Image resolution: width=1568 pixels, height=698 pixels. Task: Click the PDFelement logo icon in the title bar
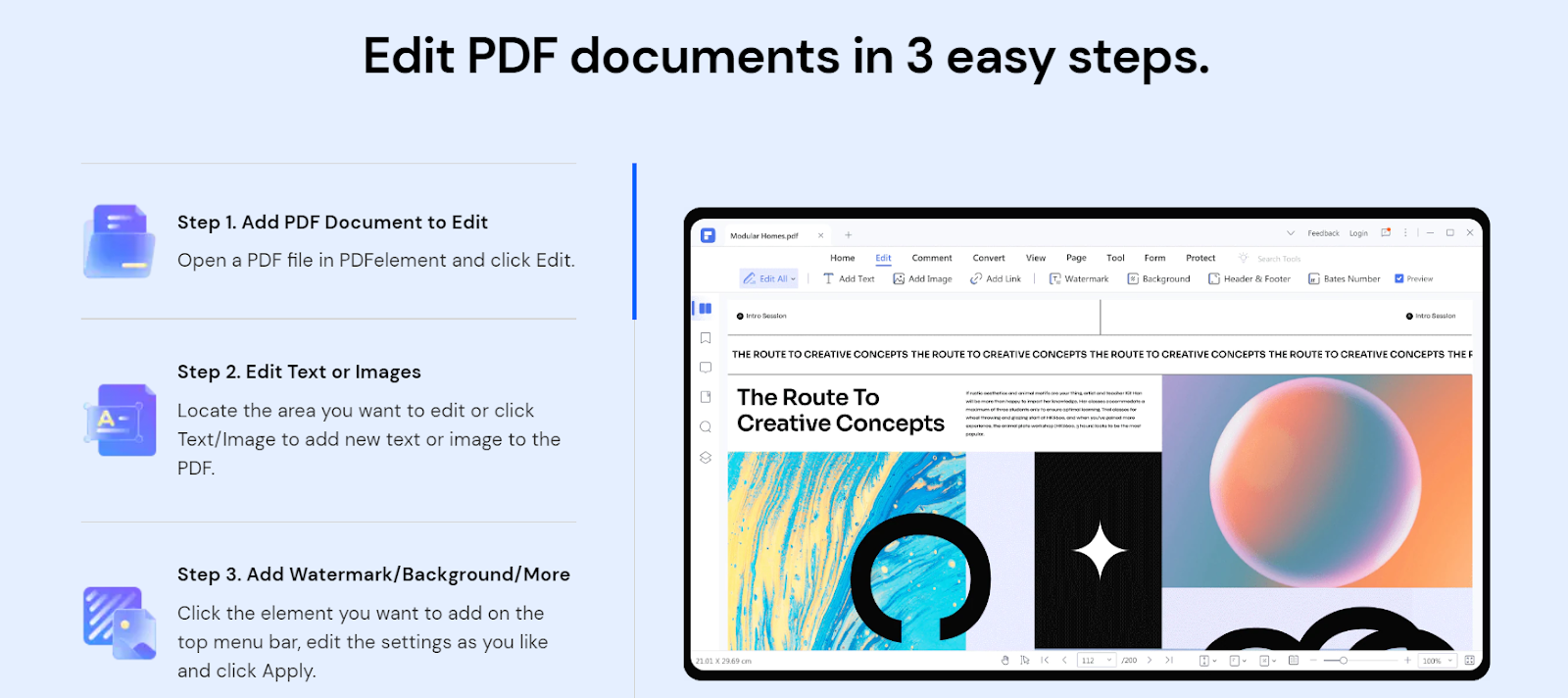(x=709, y=235)
